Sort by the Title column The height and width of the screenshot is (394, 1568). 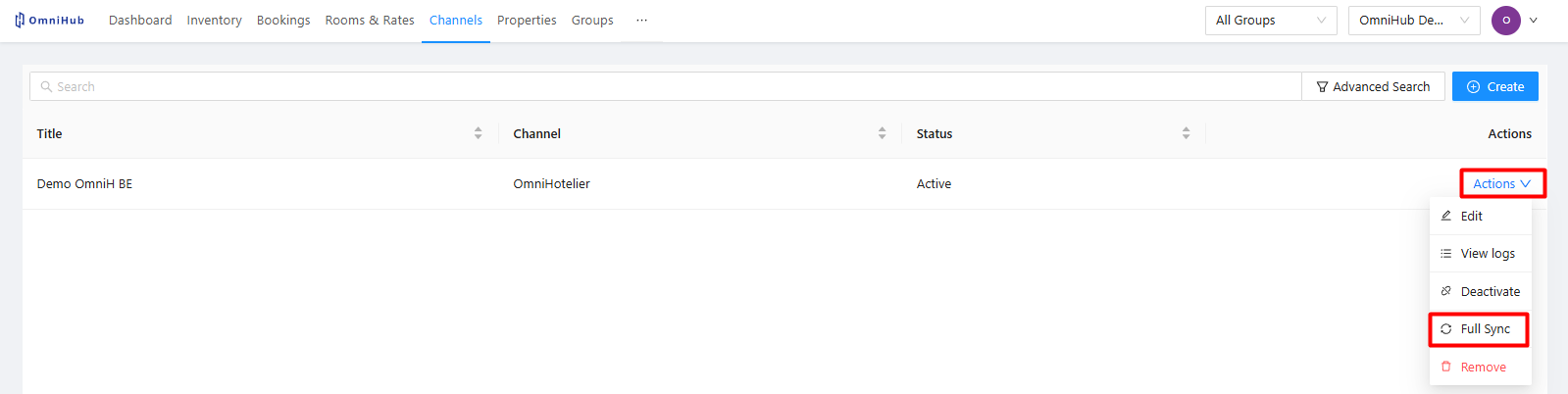tap(478, 133)
